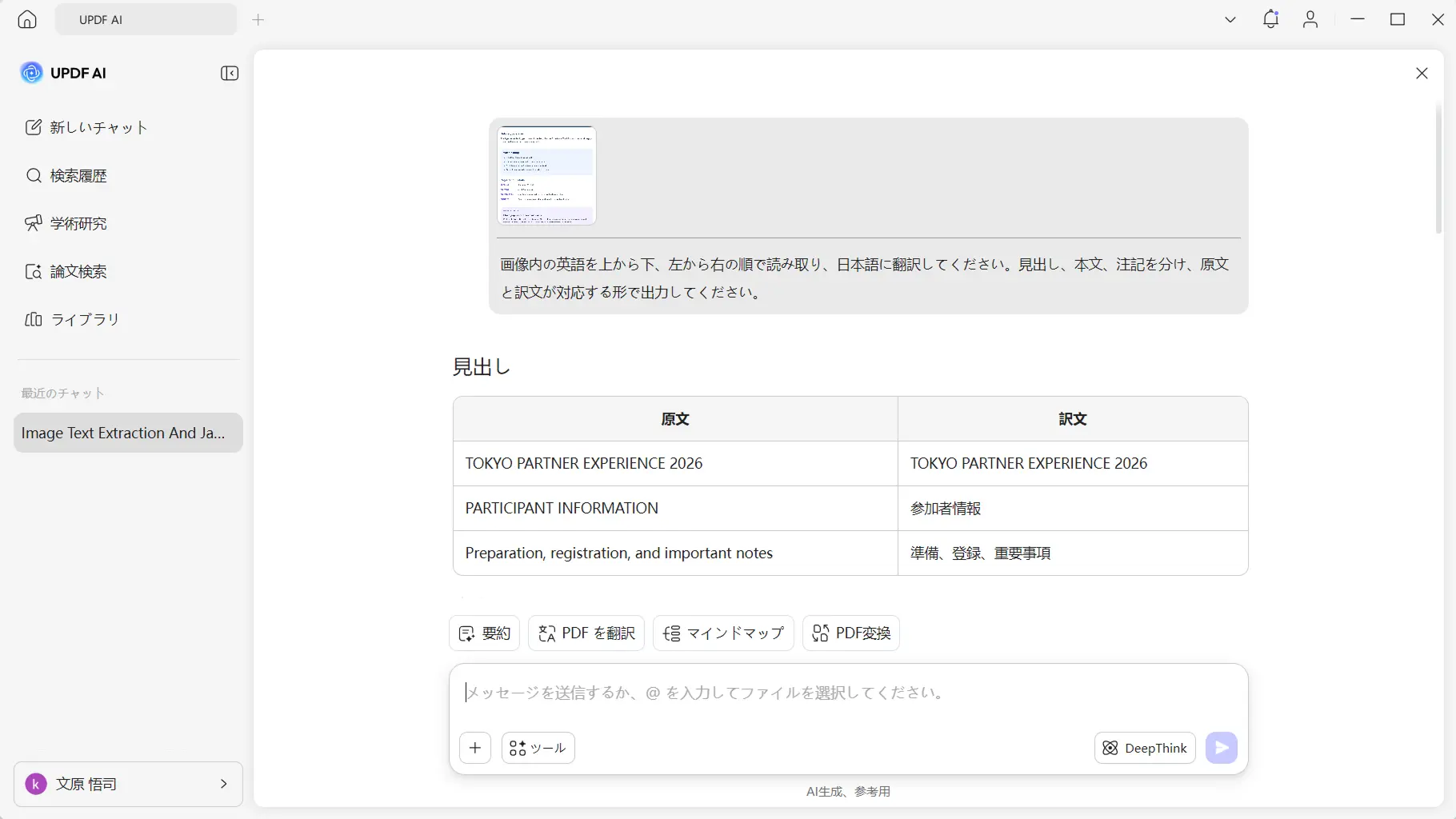Open the Tools (ツール) menu
This screenshot has width=1456, height=819.
538,748
